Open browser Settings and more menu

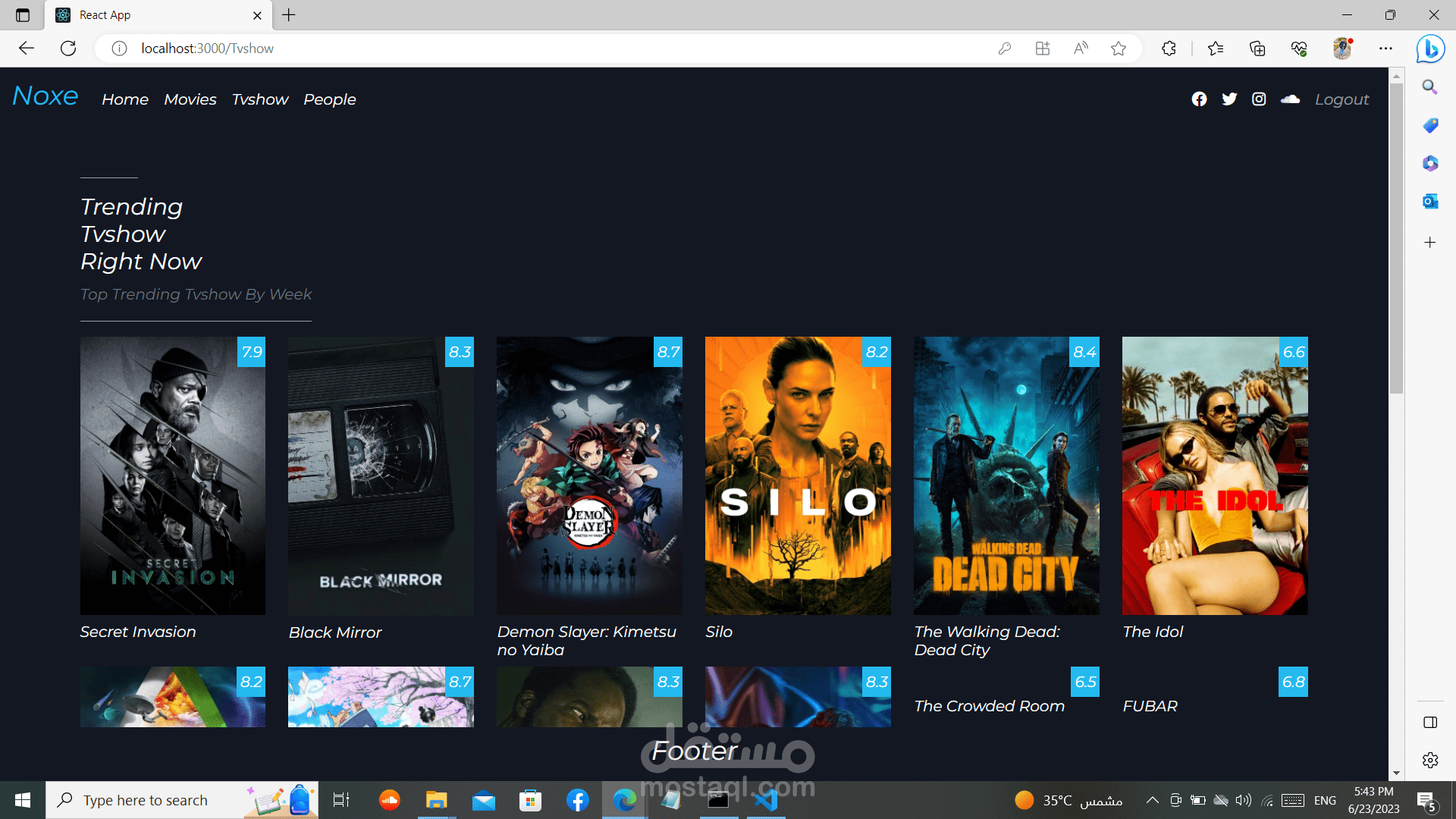tap(1385, 49)
